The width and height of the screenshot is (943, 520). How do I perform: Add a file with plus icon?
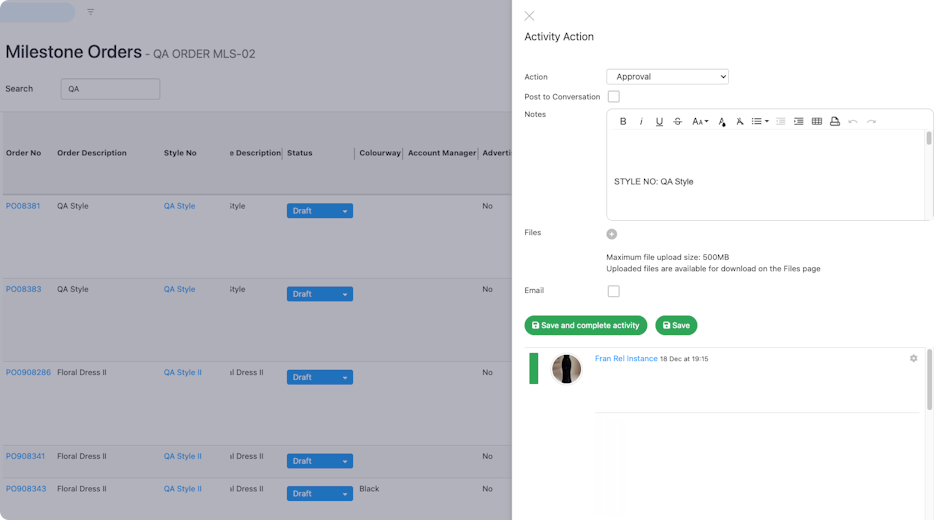pos(612,234)
